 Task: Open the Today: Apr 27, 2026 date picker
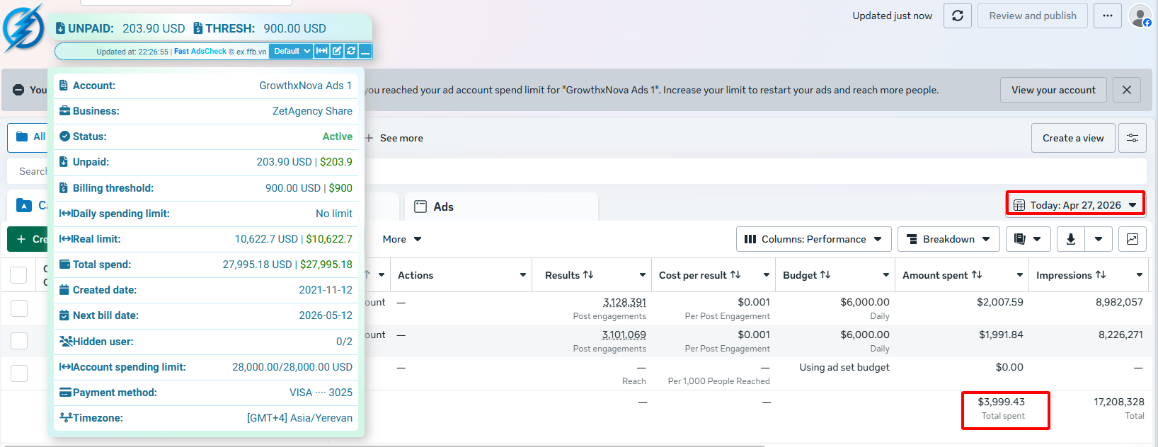(1075, 205)
